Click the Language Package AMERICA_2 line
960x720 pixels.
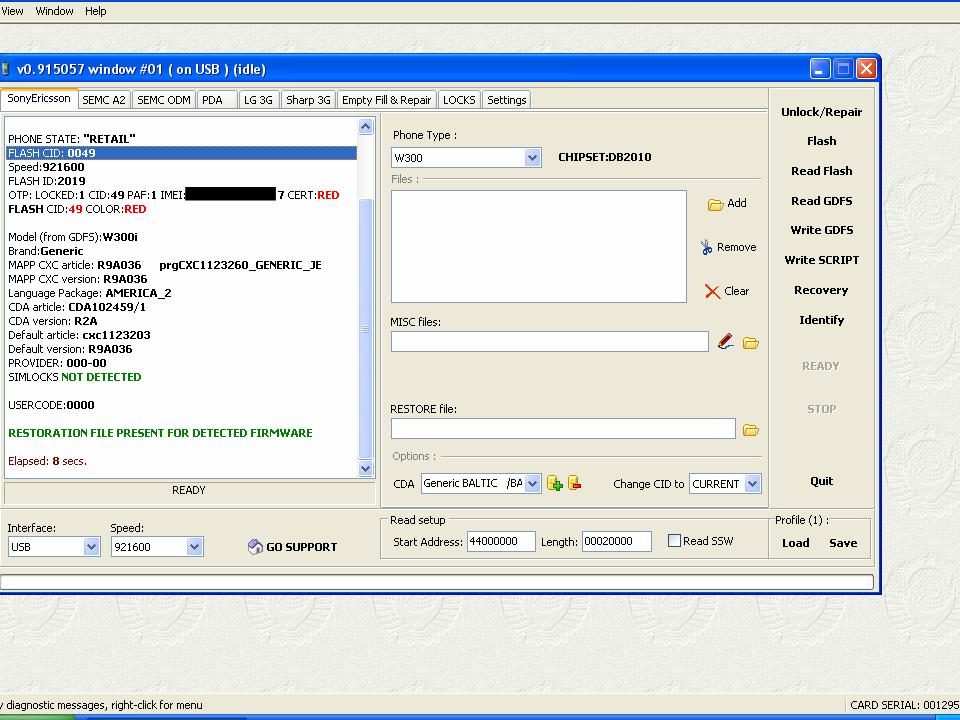(x=90, y=293)
